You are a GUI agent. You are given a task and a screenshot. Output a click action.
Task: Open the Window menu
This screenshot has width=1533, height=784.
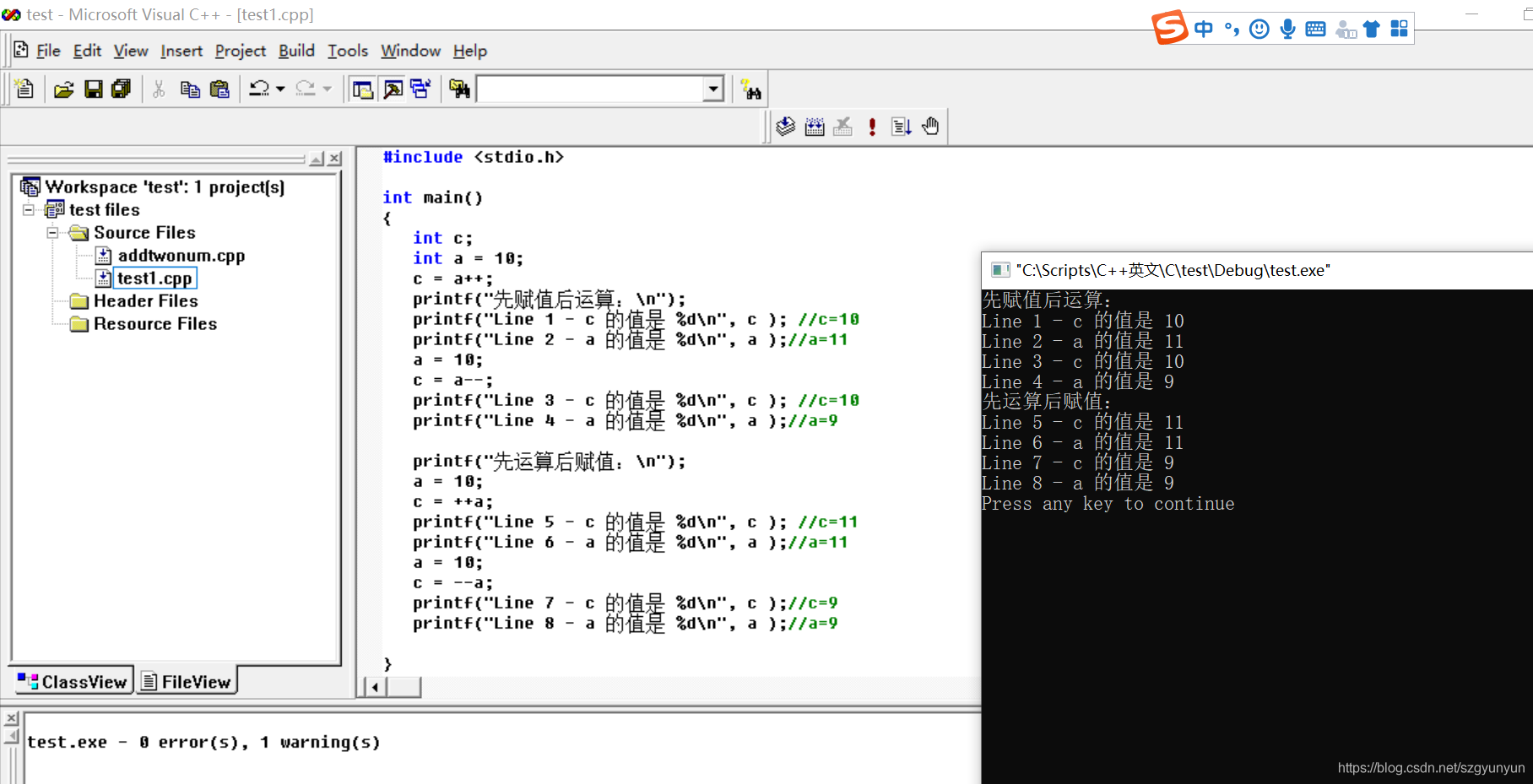click(x=410, y=51)
